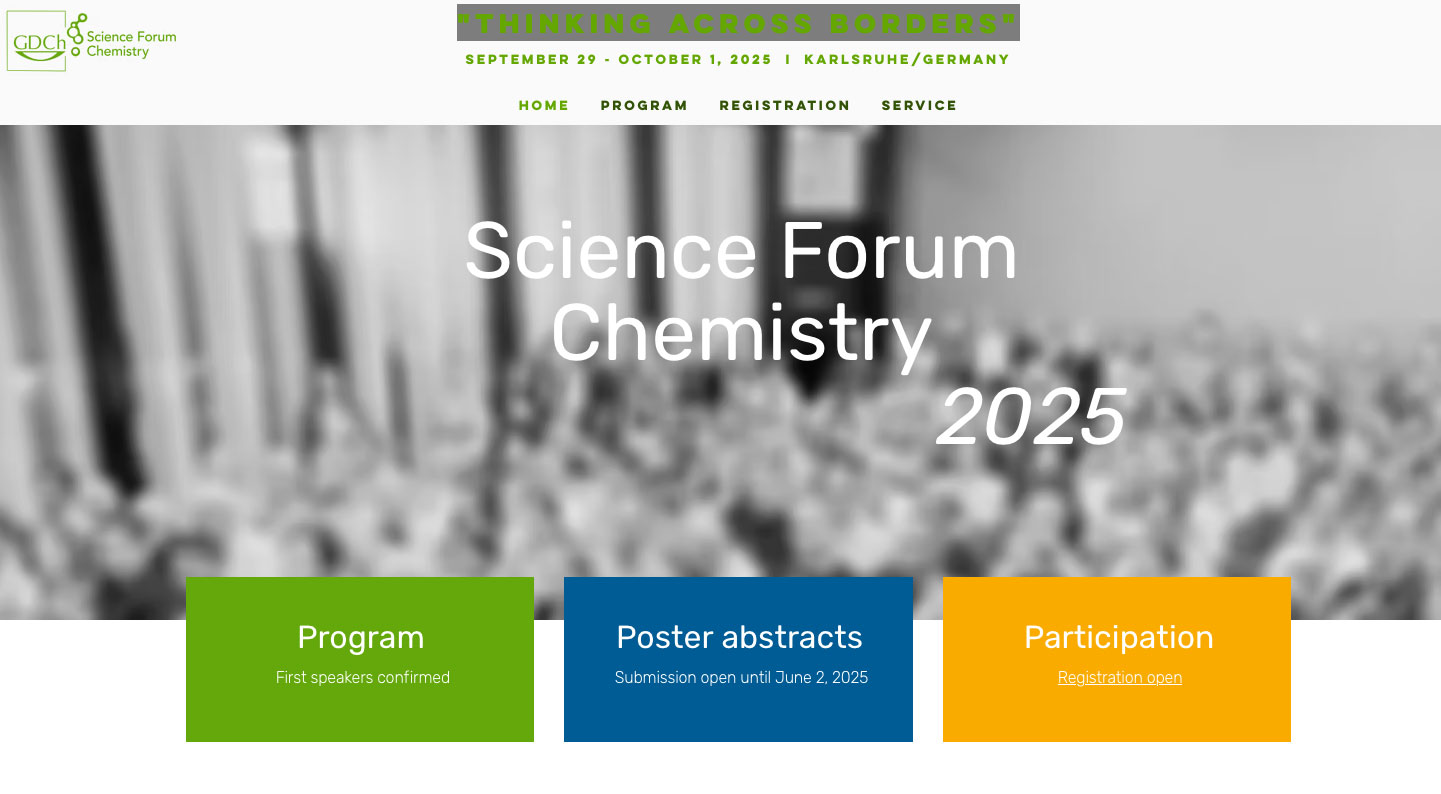Open the blue Poster abstracts card

point(738,659)
